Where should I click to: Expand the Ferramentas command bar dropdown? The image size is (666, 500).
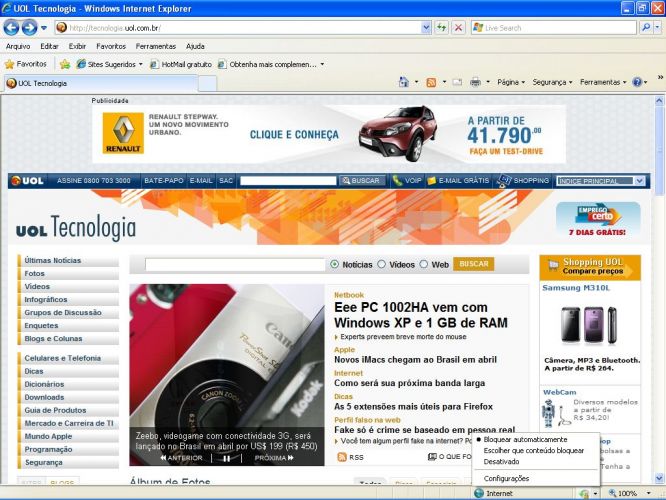coord(603,82)
